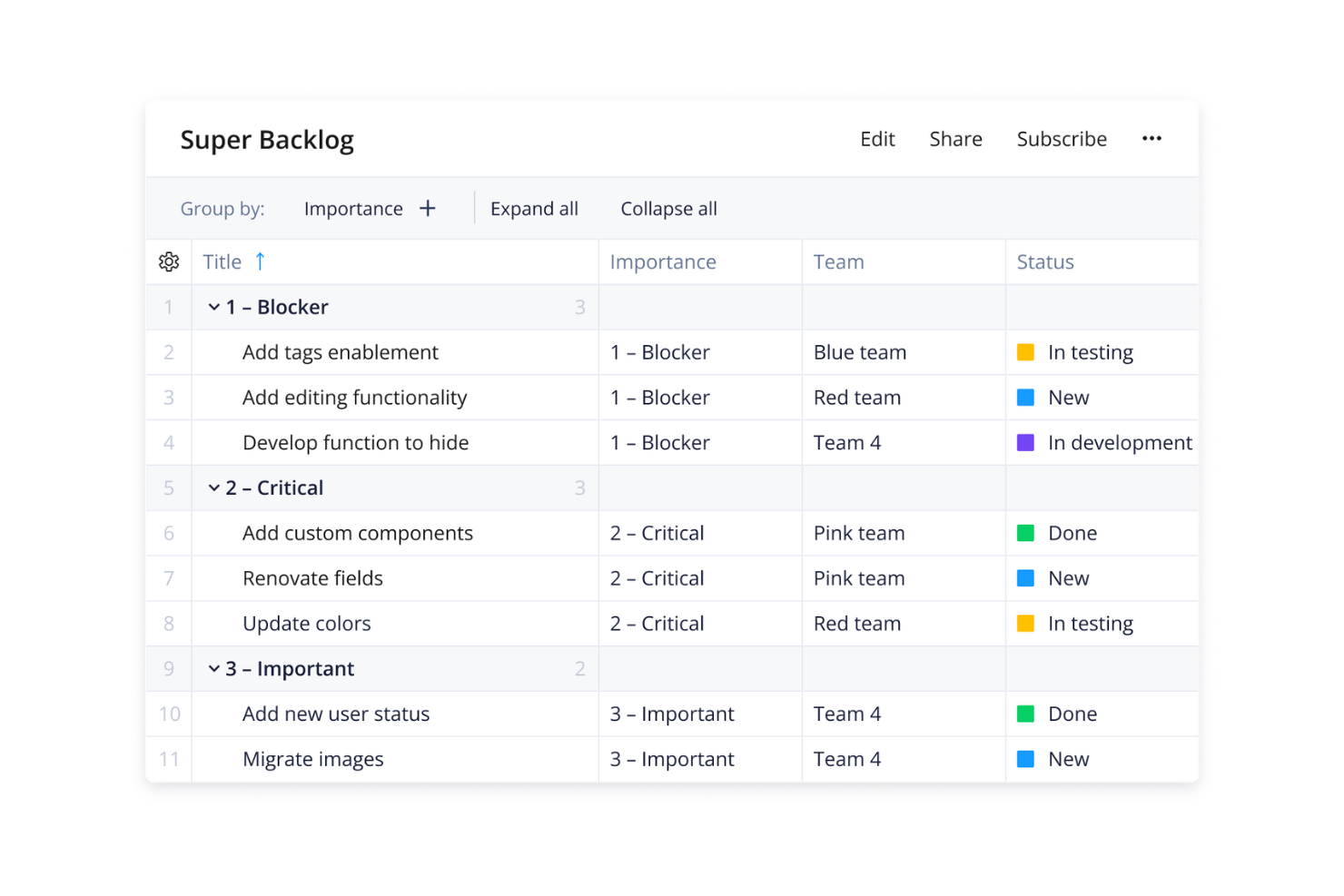
Task: Click Expand all
Action: (x=534, y=209)
